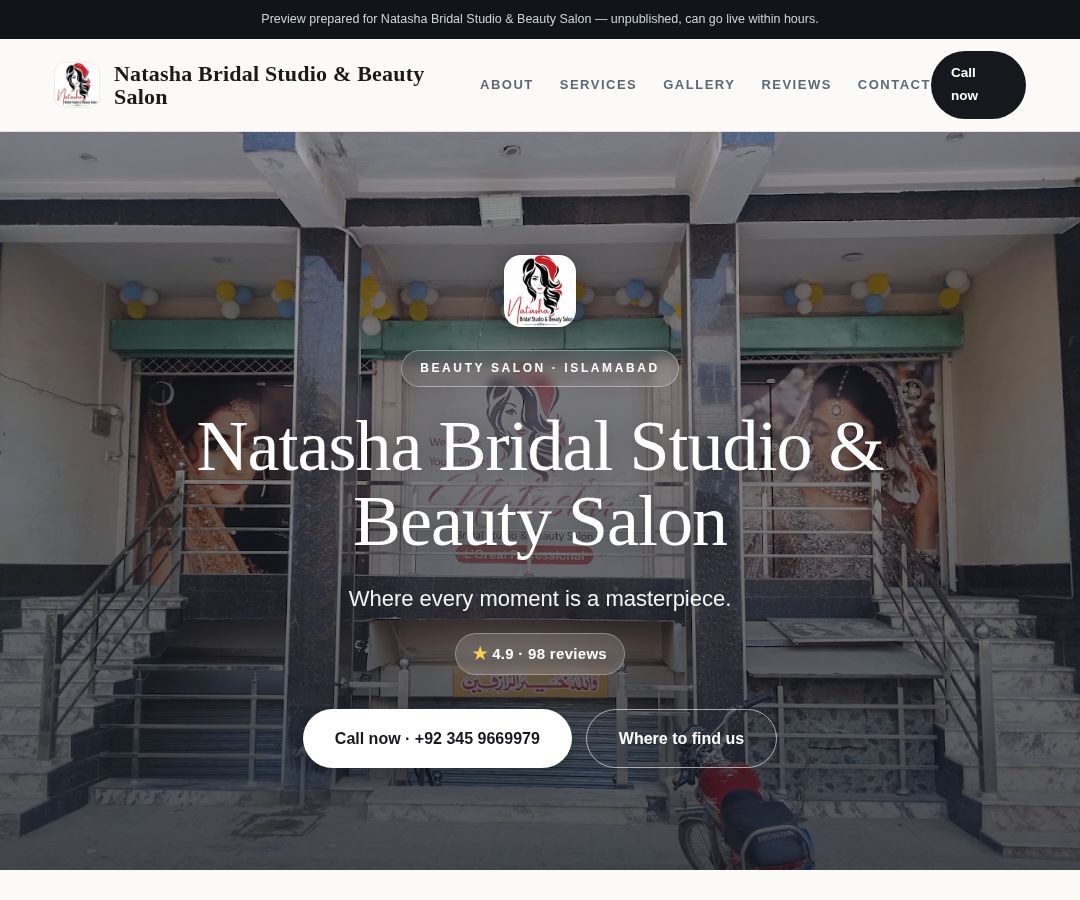Screen dimensions: 1080x900
Task: Go to the Services nav link
Action: [x=598, y=85]
